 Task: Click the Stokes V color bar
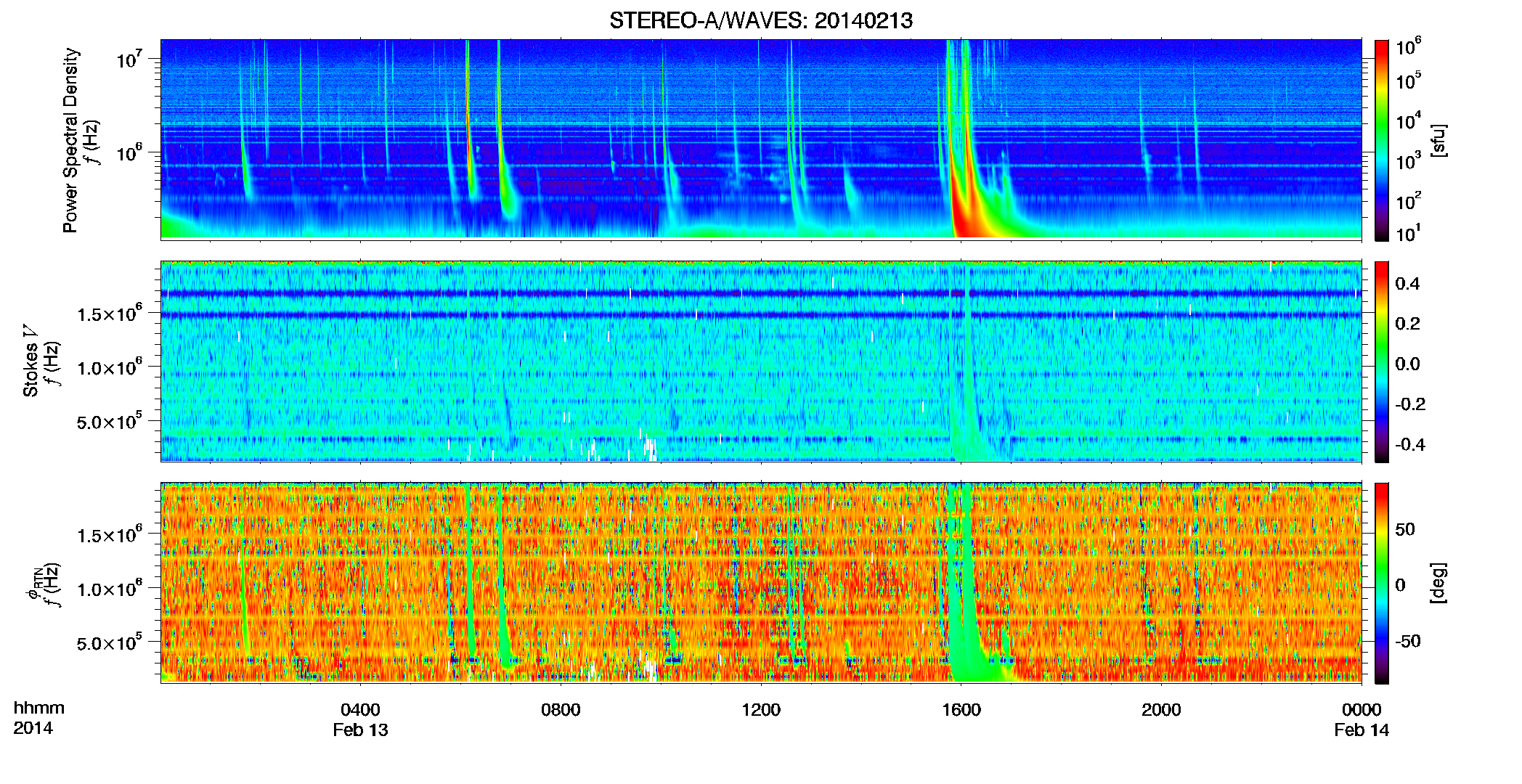point(1382,362)
